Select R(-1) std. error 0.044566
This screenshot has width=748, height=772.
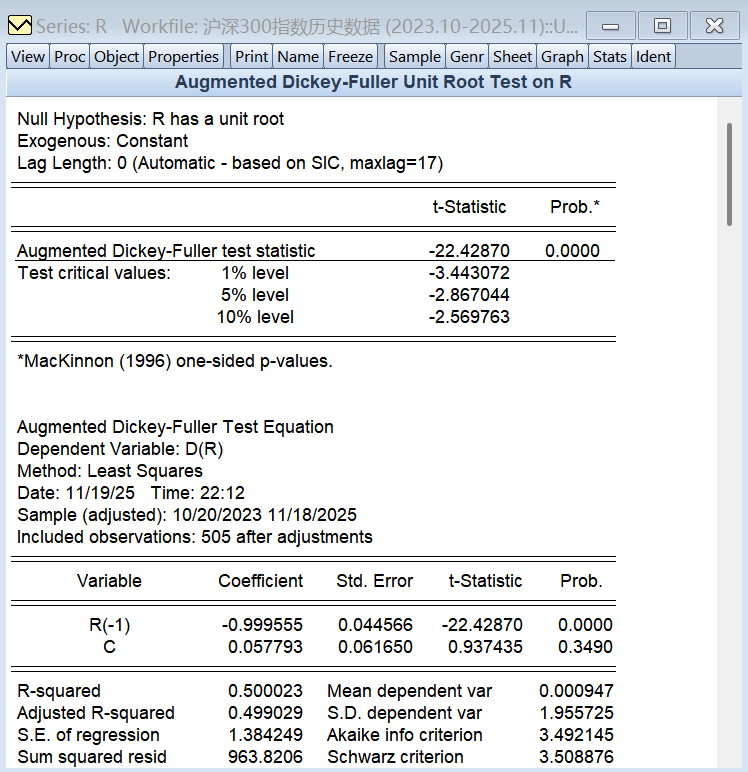375,625
